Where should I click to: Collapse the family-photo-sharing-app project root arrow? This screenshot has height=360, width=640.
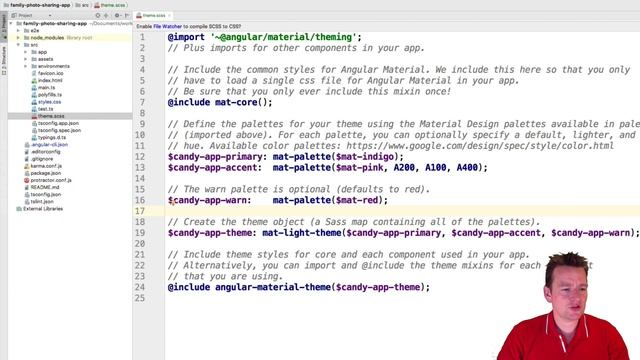click(x=11, y=24)
